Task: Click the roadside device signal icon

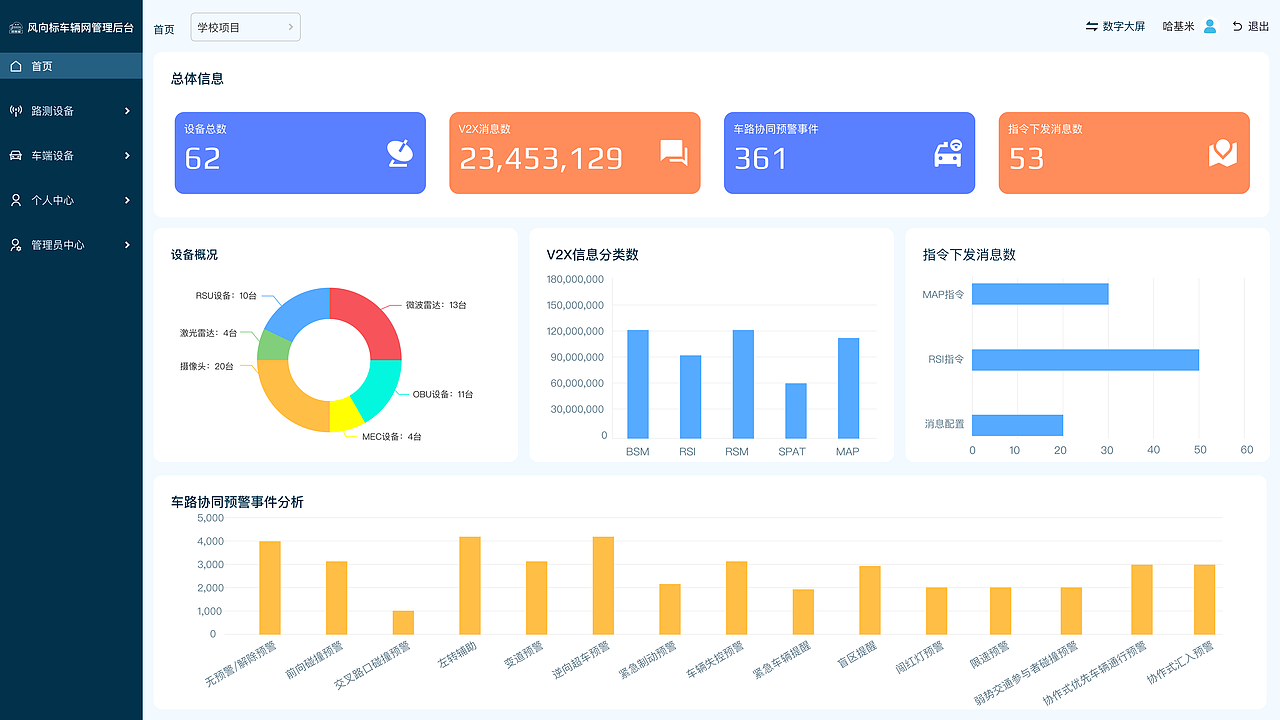Action: click(16, 111)
